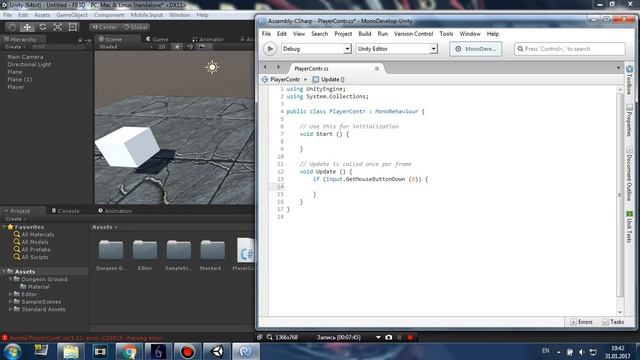Switch to the Animator tab
The width and height of the screenshot is (640, 360).
coord(208,39)
